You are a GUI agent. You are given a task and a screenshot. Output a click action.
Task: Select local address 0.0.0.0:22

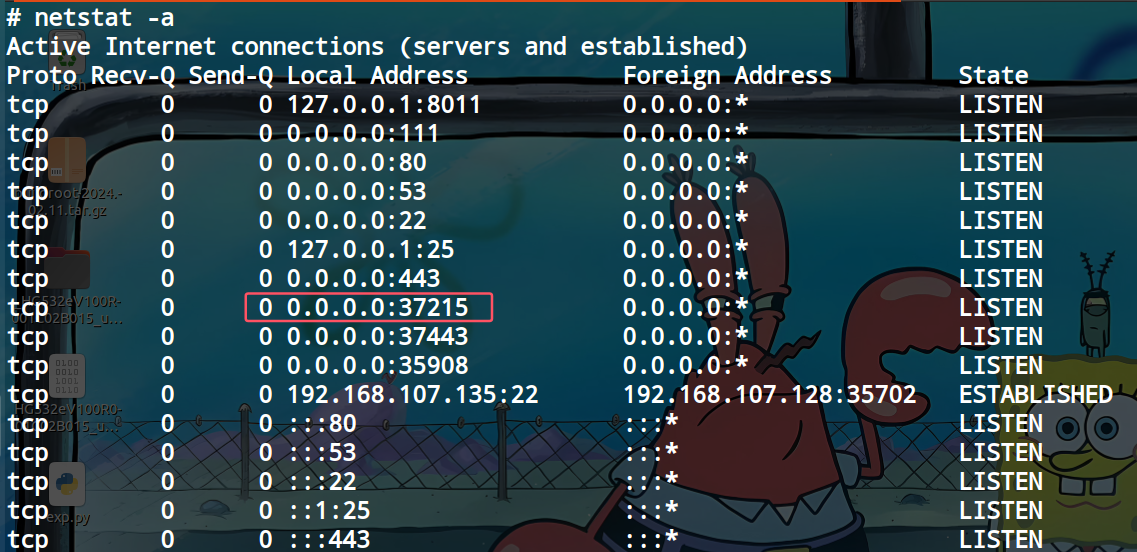click(357, 221)
